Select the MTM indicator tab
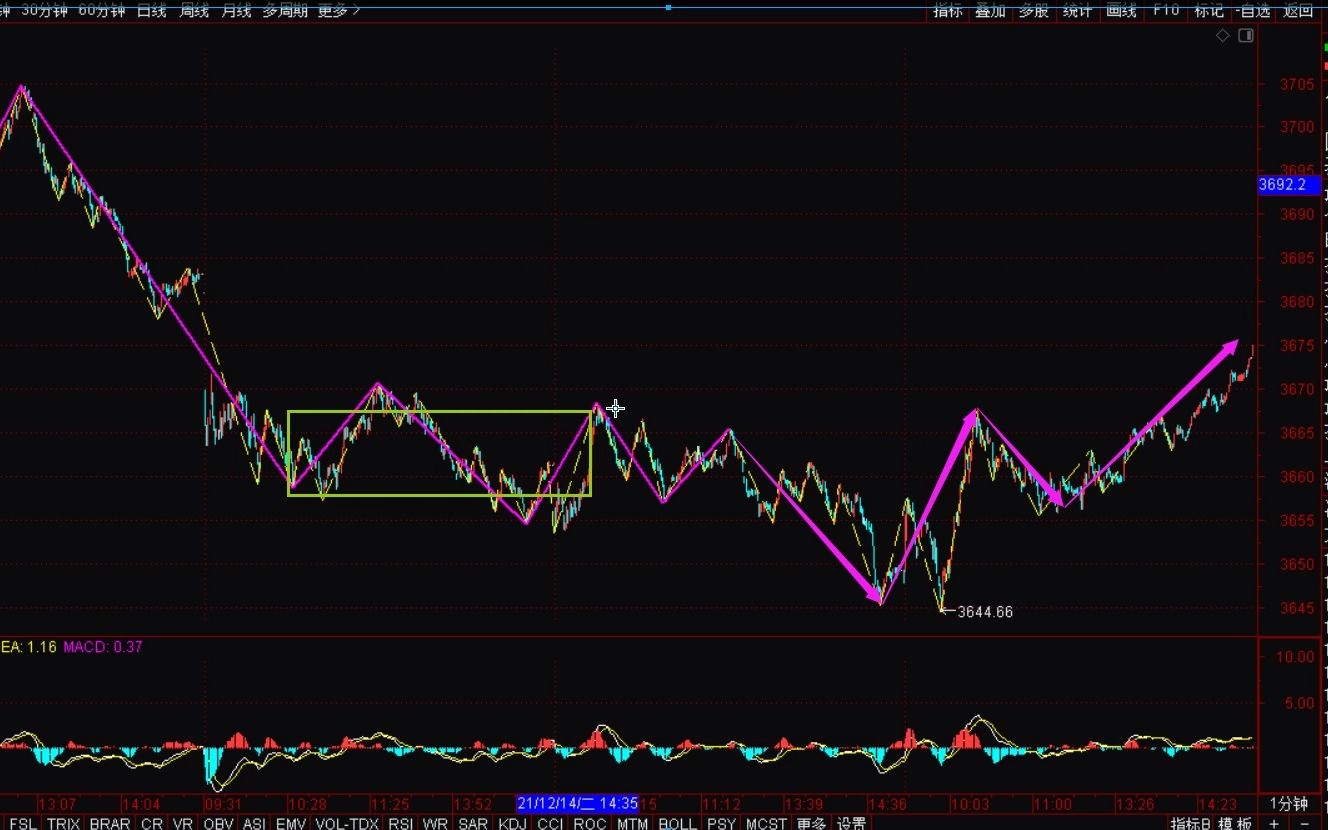The height and width of the screenshot is (830, 1328). tap(632, 823)
